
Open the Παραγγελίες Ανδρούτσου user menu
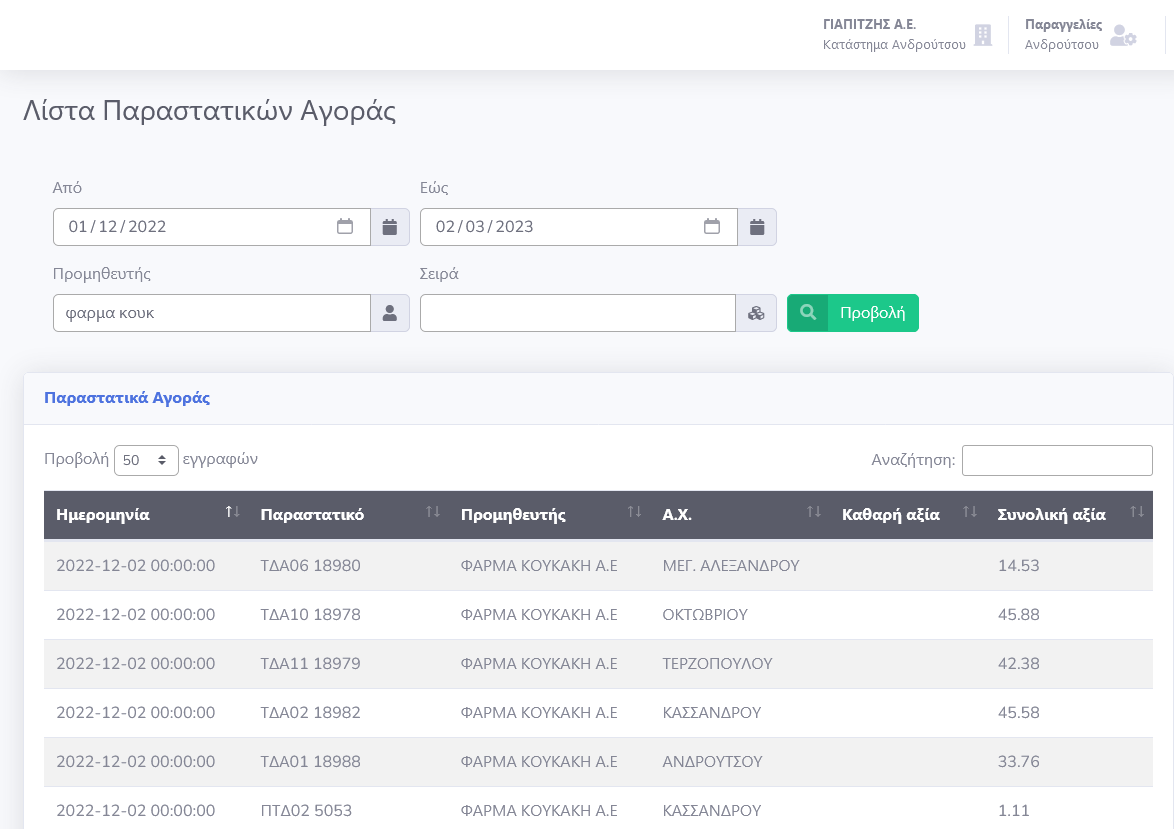coord(1080,34)
